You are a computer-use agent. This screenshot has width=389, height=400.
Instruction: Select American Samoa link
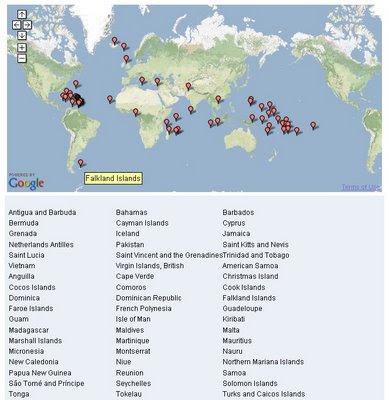click(250, 266)
